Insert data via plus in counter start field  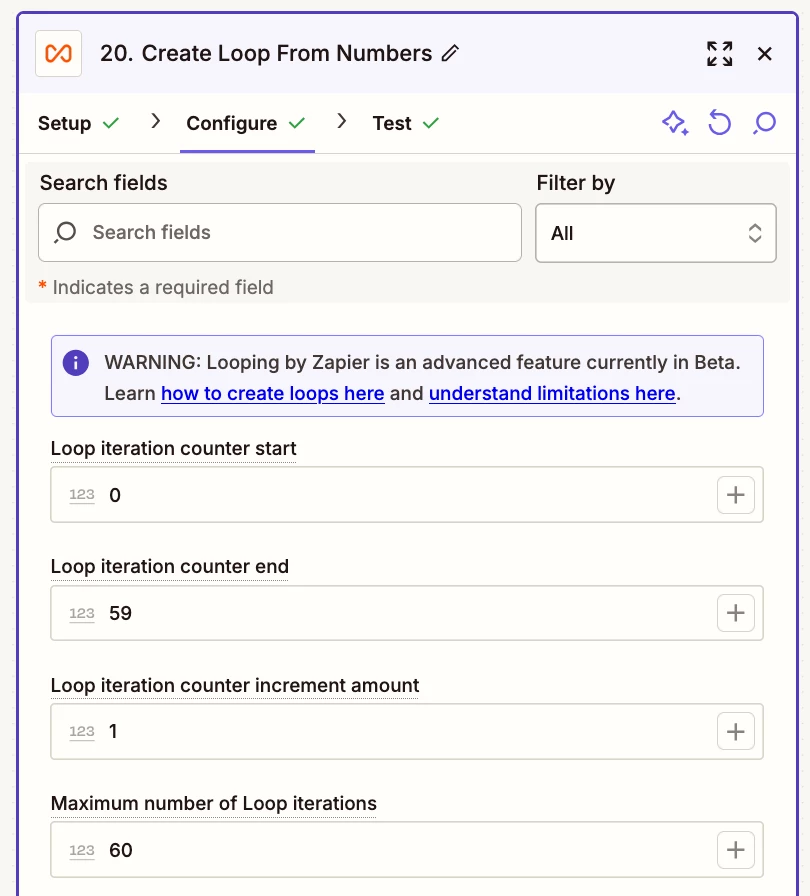pos(736,495)
